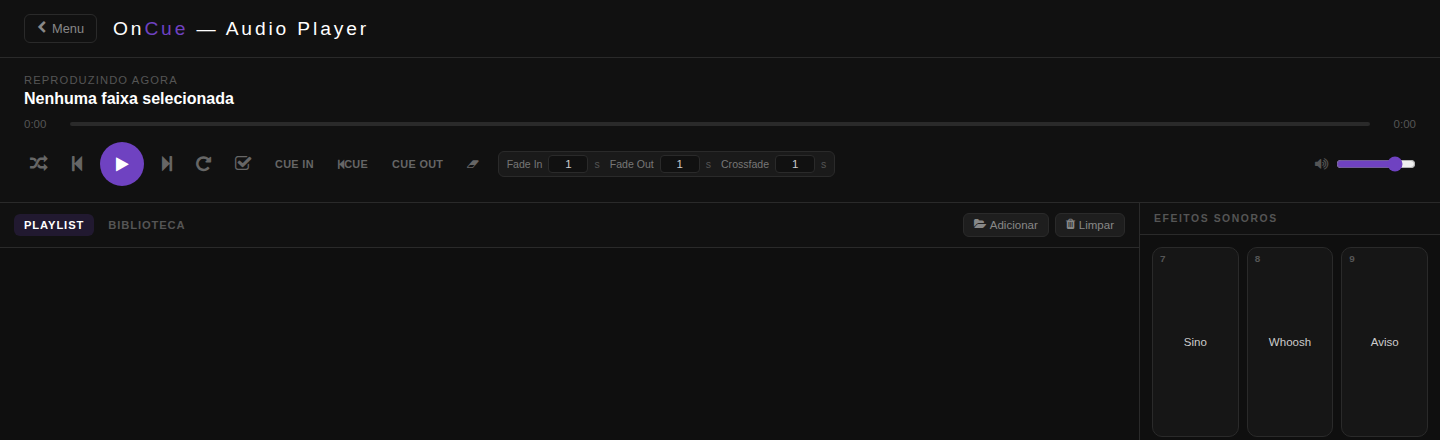The image size is (1440, 440).
Task: Click the 'Nenhuma faixa selecionada' title
Action: [129, 99]
